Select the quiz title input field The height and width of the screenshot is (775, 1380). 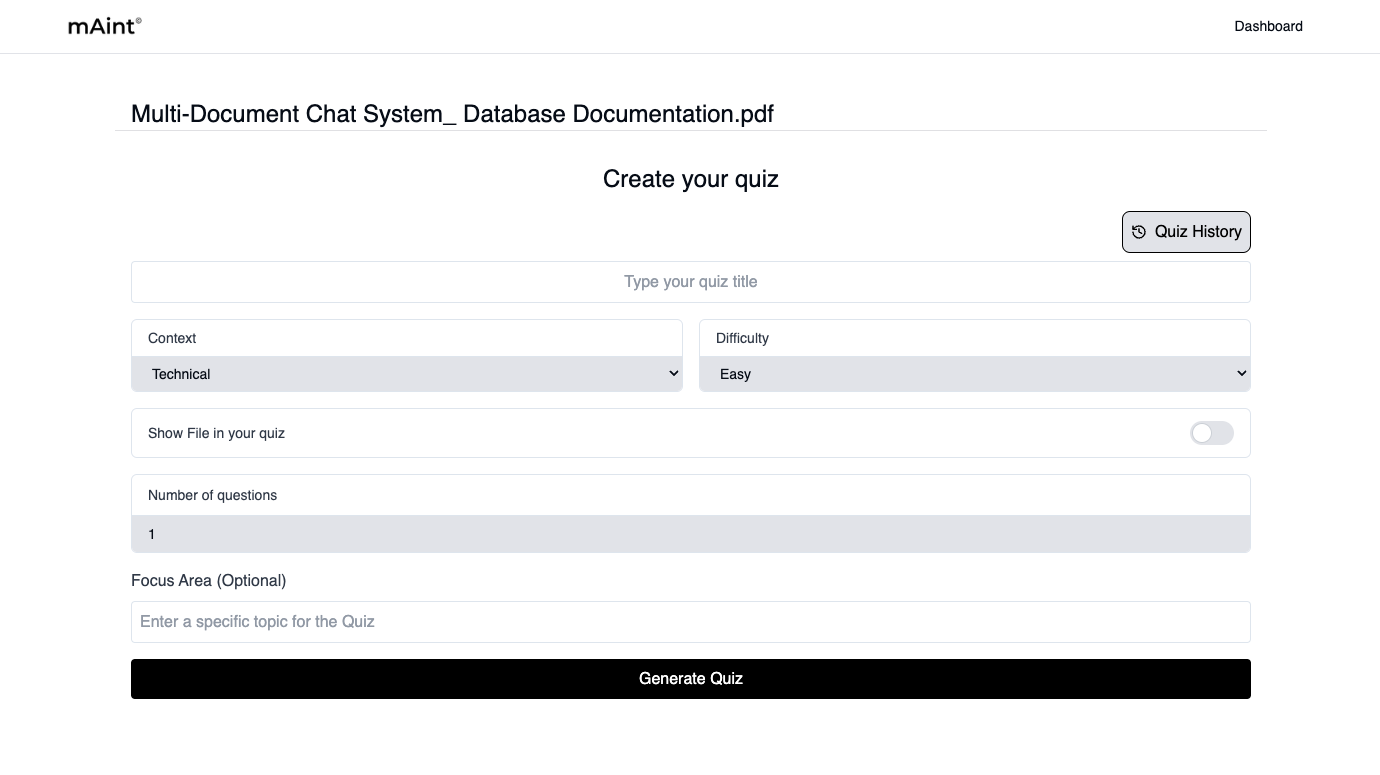coord(690,281)
